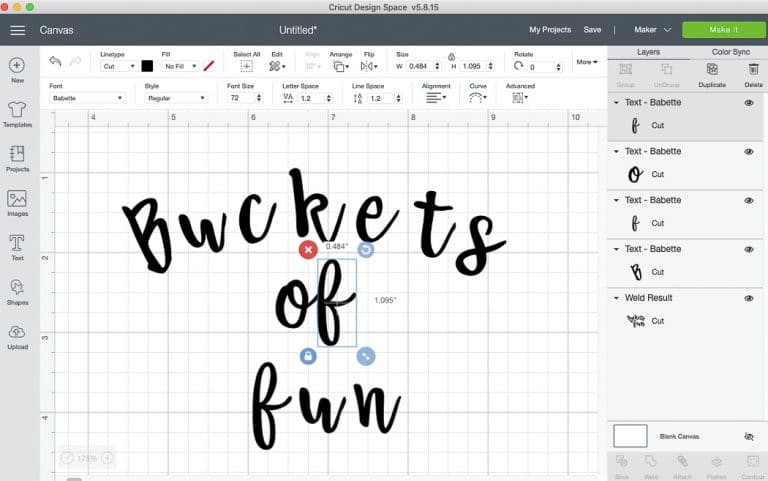768x481 pixels.
Task: Open the Arrange options
Action: coord(340,66)
